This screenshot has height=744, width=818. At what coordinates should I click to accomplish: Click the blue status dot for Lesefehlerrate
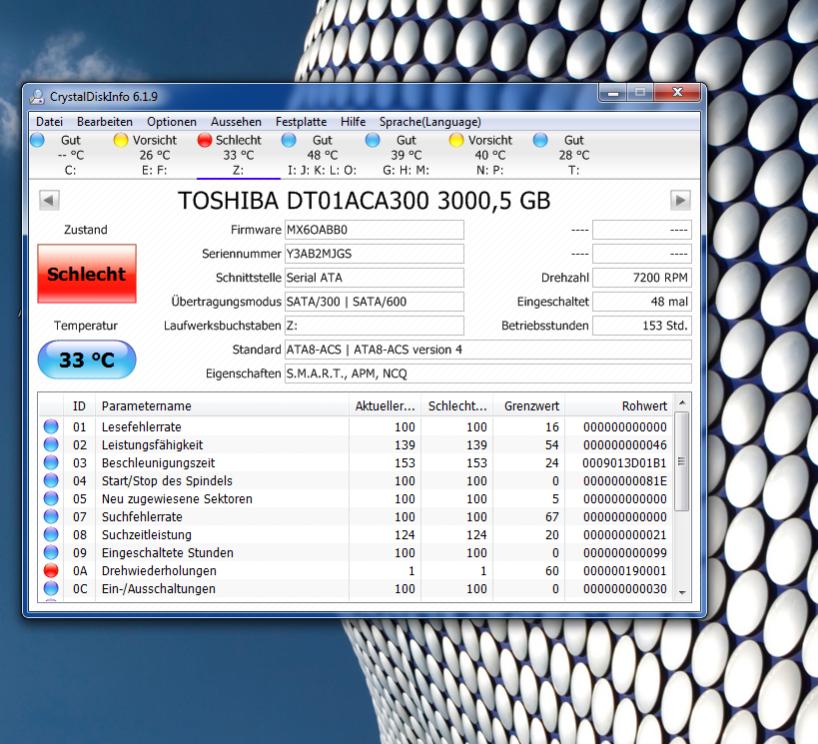tap(51, 426)
